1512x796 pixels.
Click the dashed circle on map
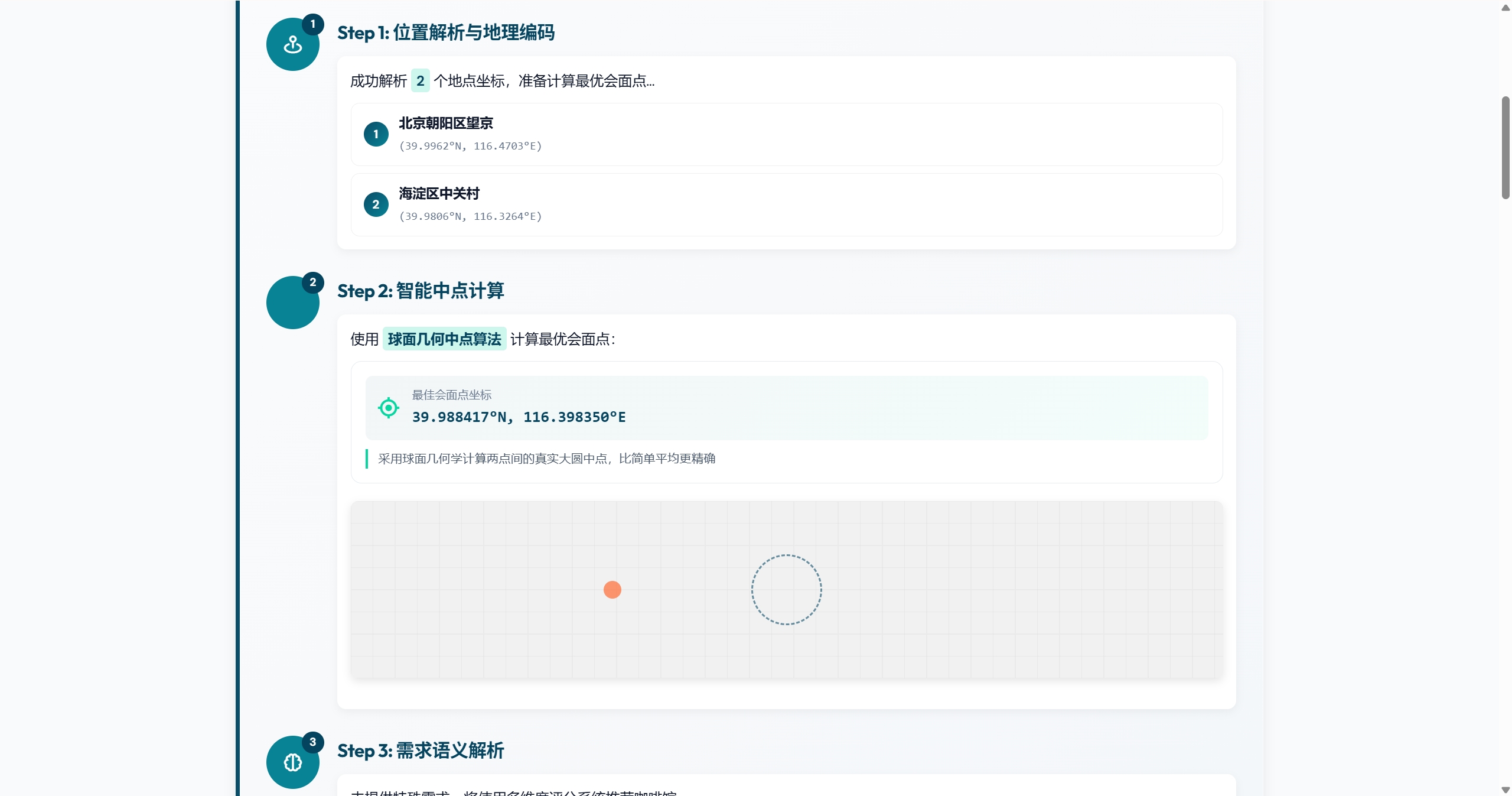[x=786, y=590]
